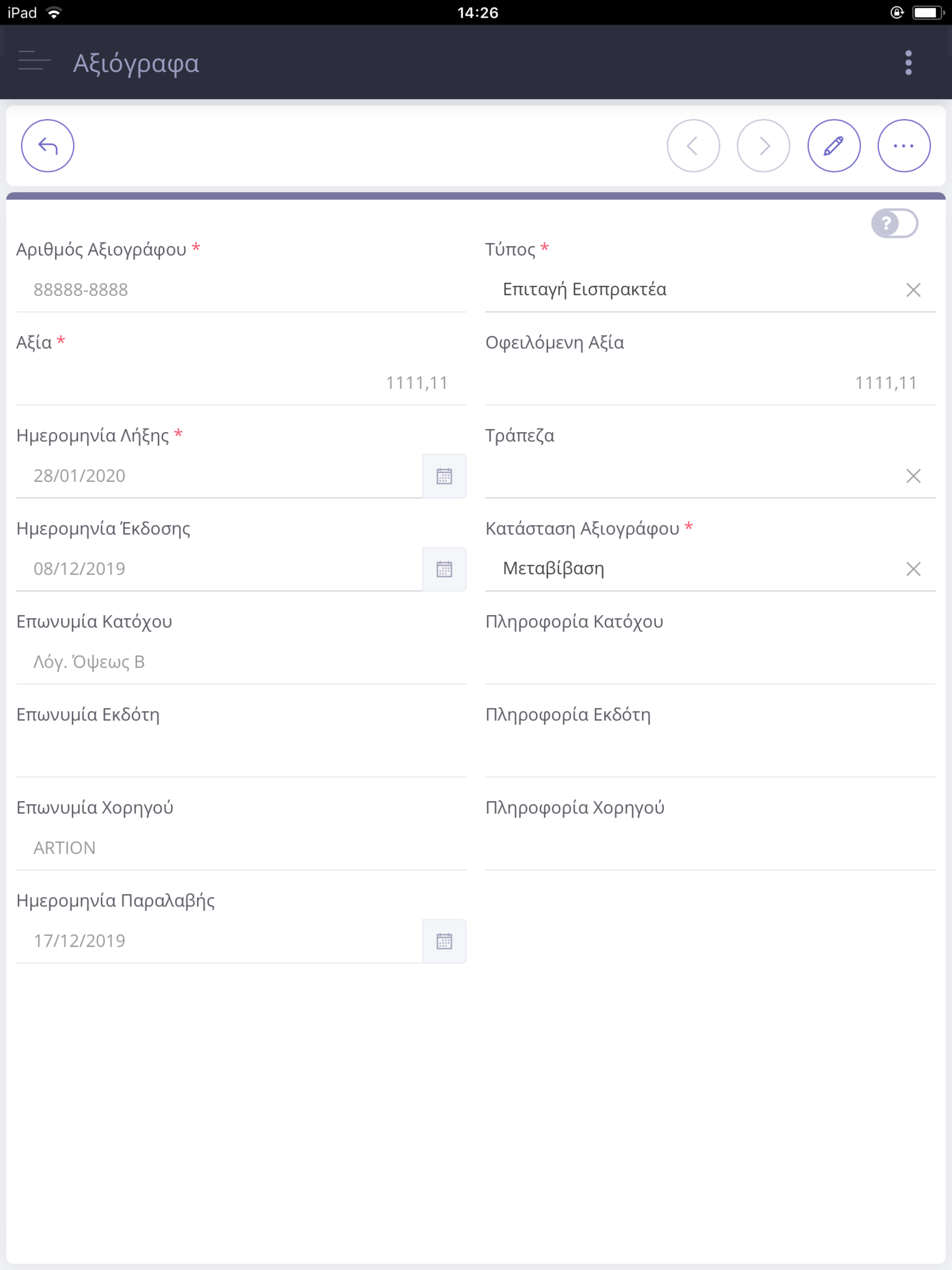The image size is (952, 1270).
Task: Expand the Τύπος dropdown showing Επιταγή Εισπρακτέα
Action: 692,289
